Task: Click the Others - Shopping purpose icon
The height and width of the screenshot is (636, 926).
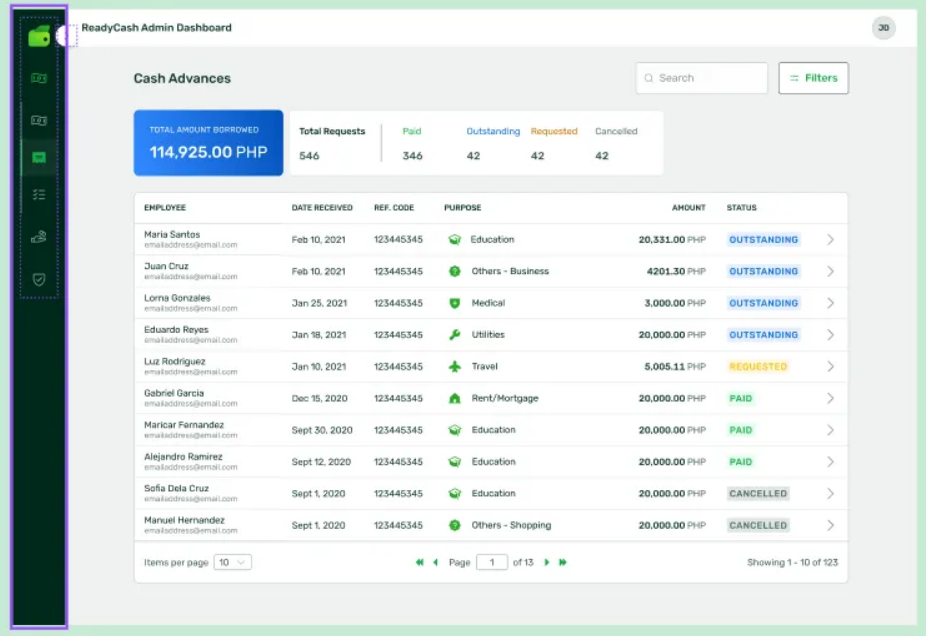Action: (x=454, y=526)
